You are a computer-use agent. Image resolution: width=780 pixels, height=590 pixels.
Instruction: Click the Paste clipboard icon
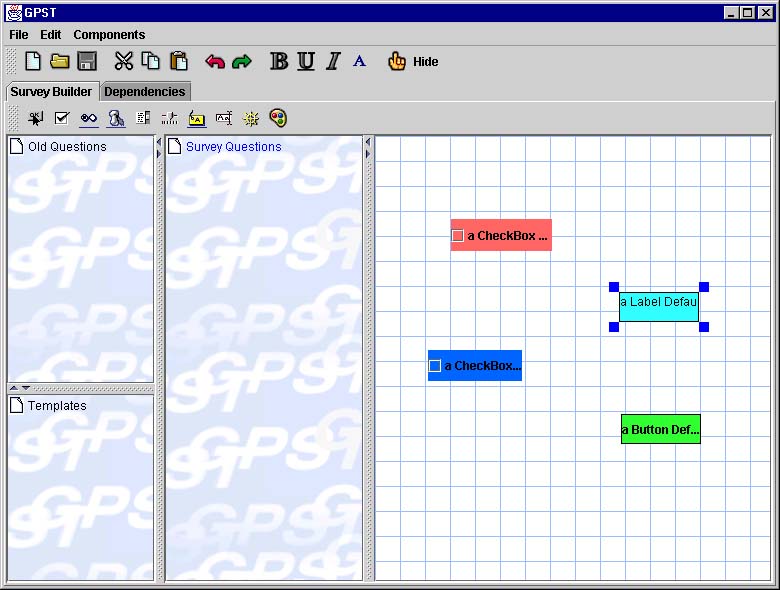pyautogui.click(x=179, y=61)
